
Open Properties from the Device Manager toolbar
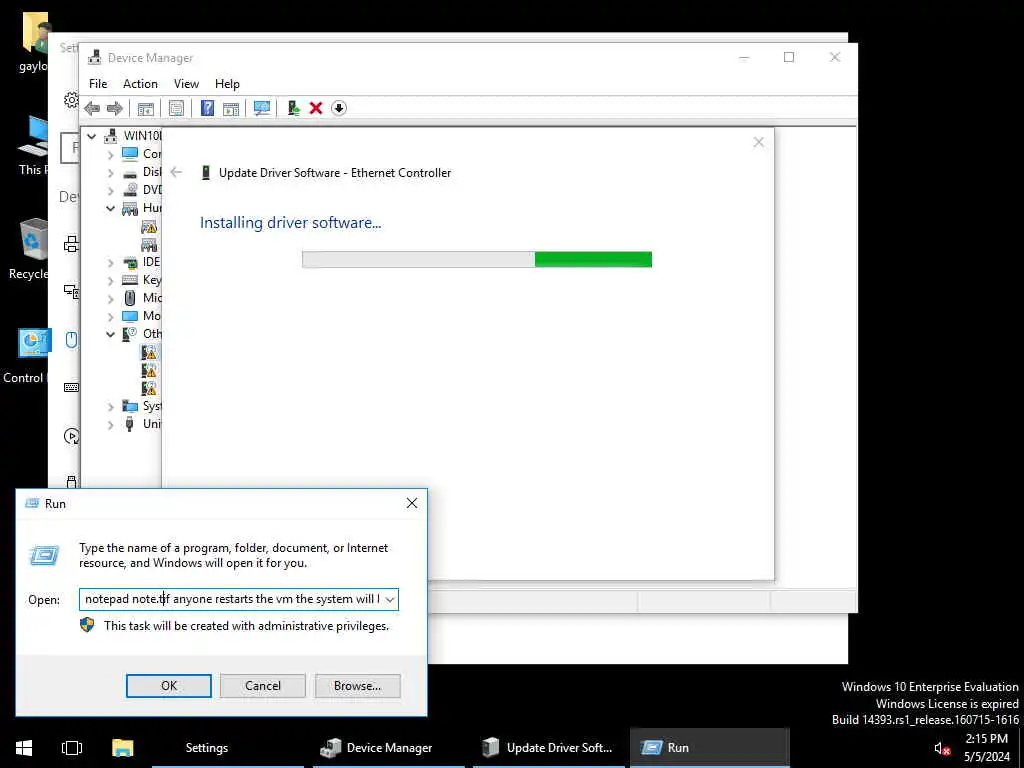(x=176, y=108)
